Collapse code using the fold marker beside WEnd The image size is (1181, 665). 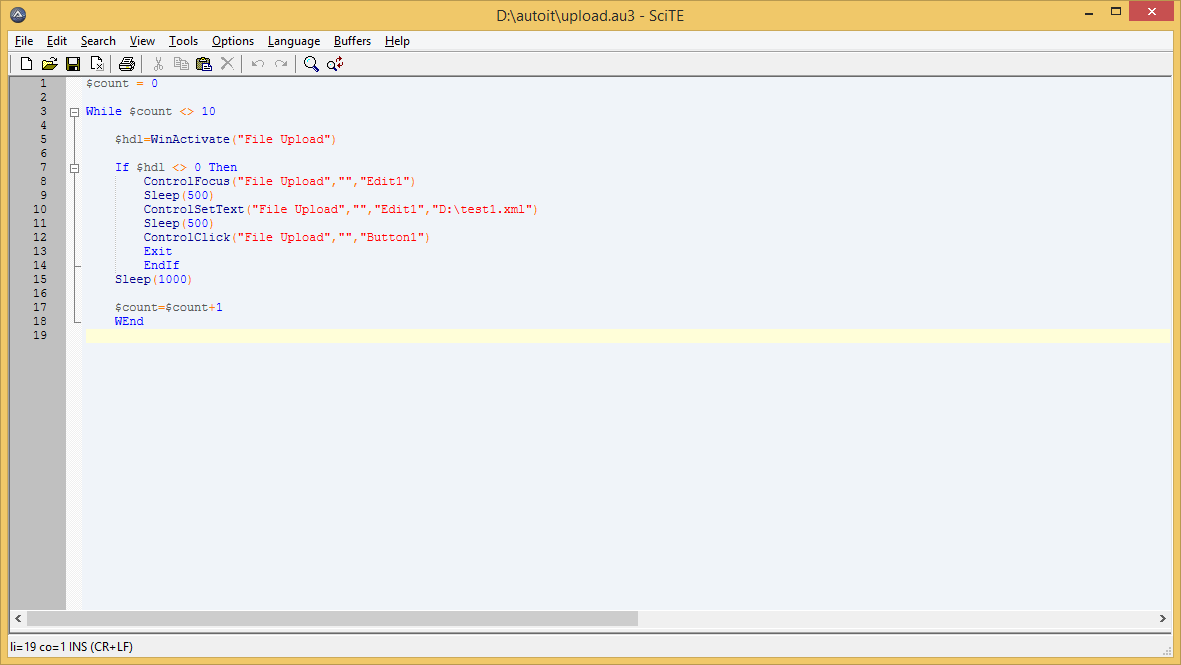tap(75, 321)
